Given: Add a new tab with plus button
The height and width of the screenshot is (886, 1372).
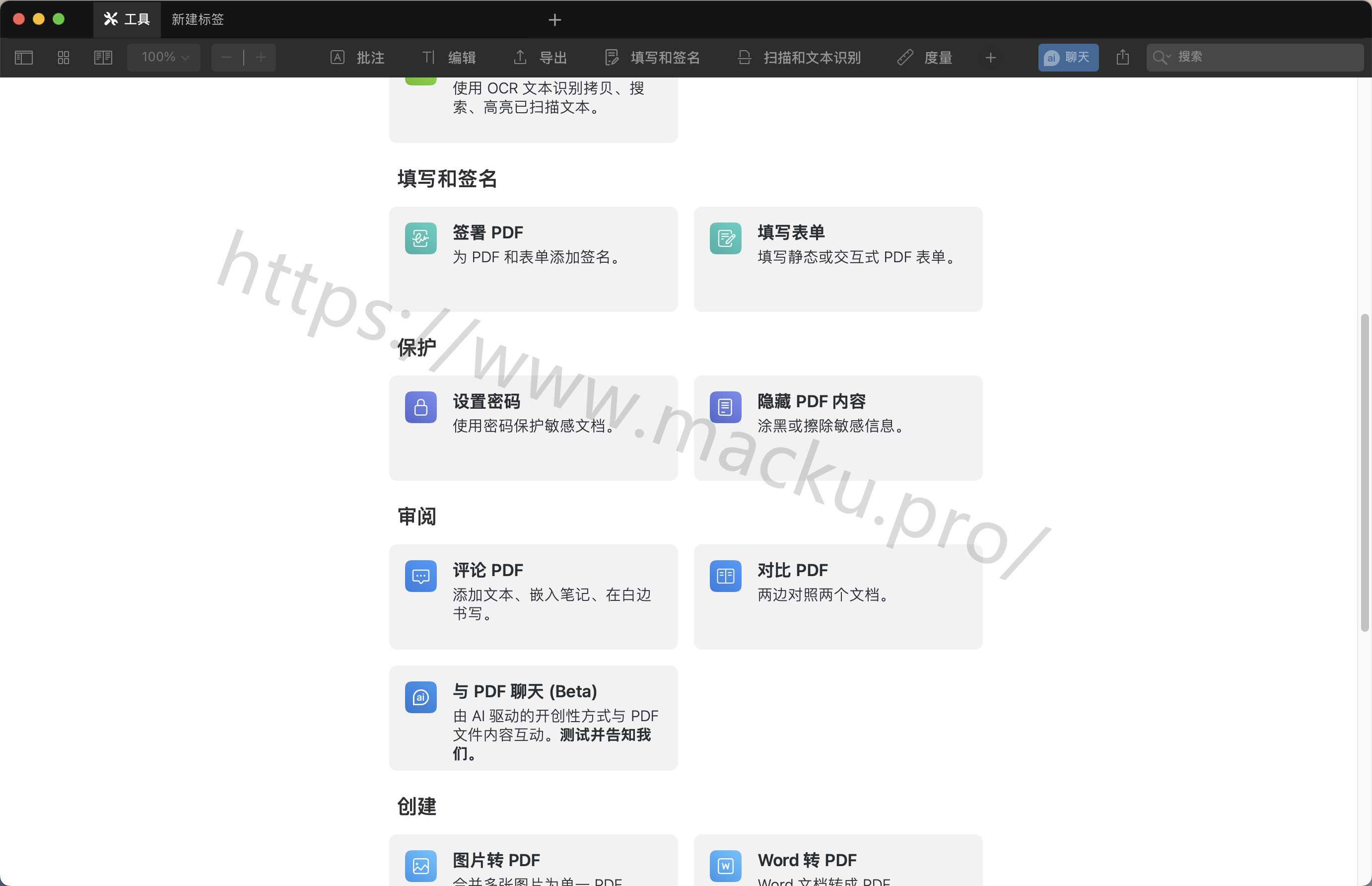Looking at the screenshot, I should [x=554, y=20].
